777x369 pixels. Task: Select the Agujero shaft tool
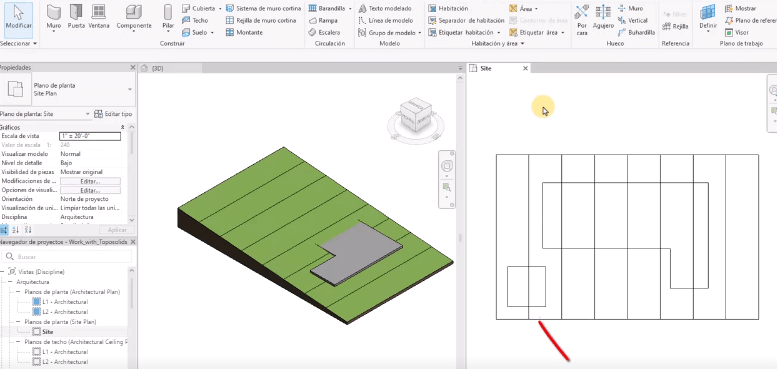[x=603, y=17]
